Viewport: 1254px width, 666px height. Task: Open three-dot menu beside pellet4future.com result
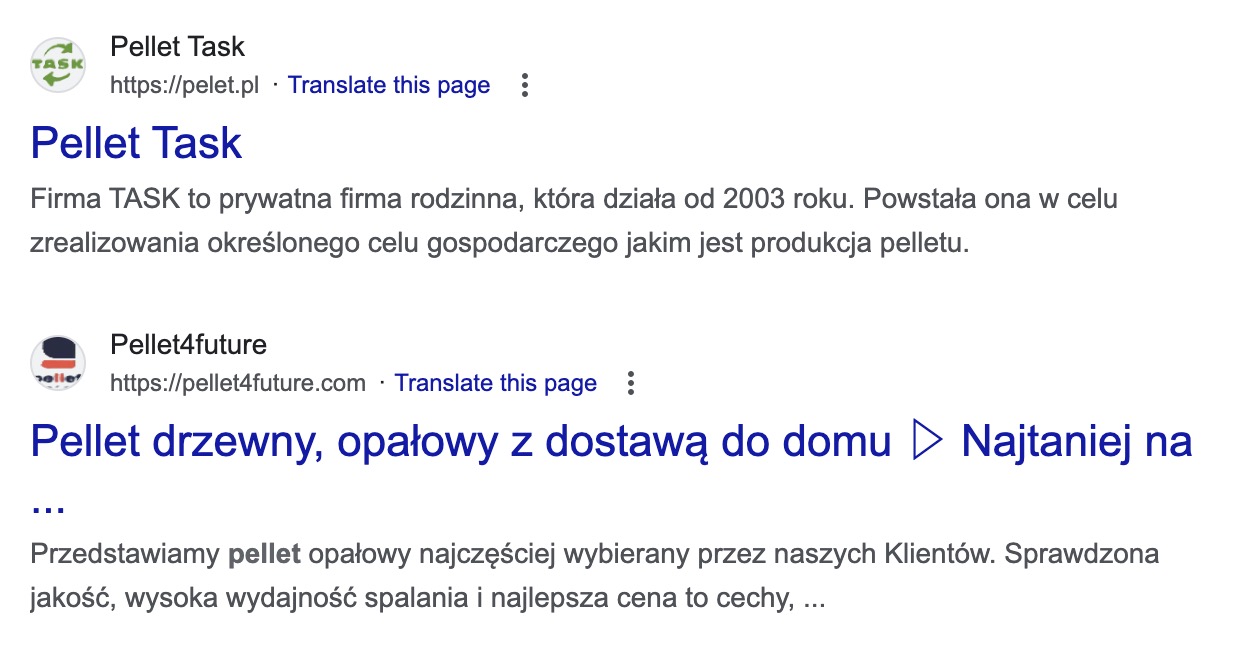click(631, 384)
